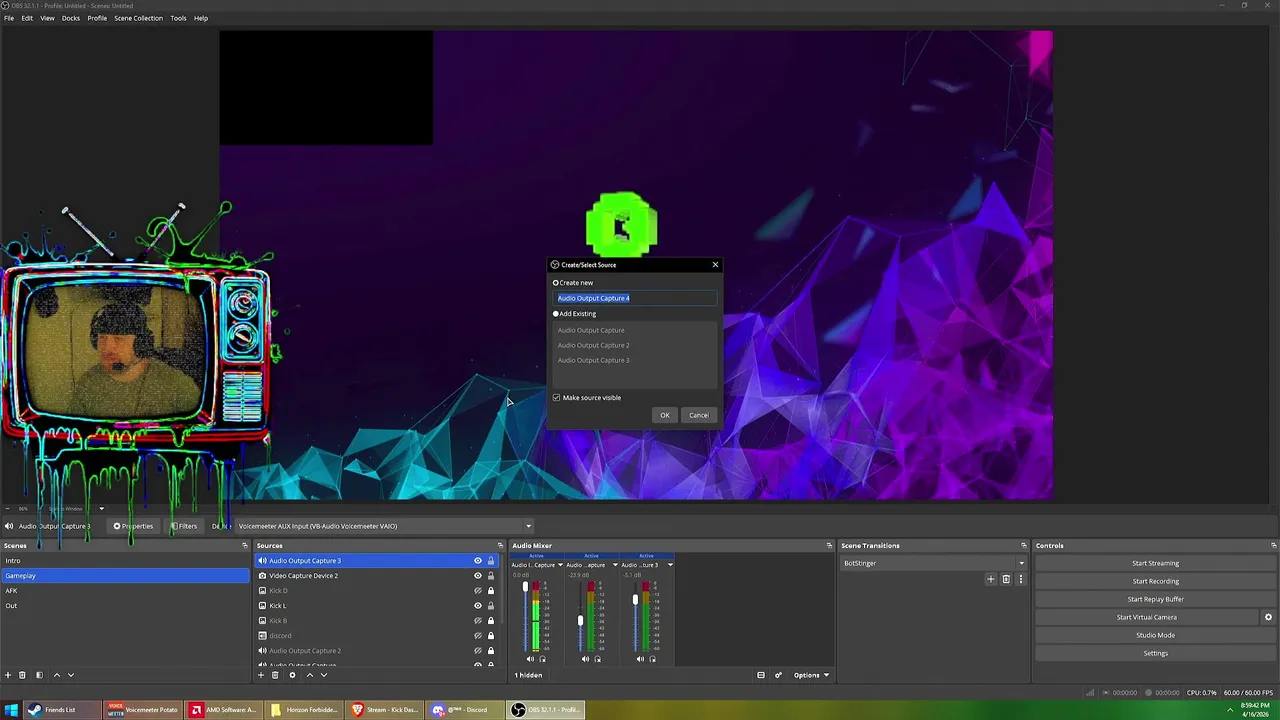
Task: Open the Tools menu
Action: coord(178,18)
